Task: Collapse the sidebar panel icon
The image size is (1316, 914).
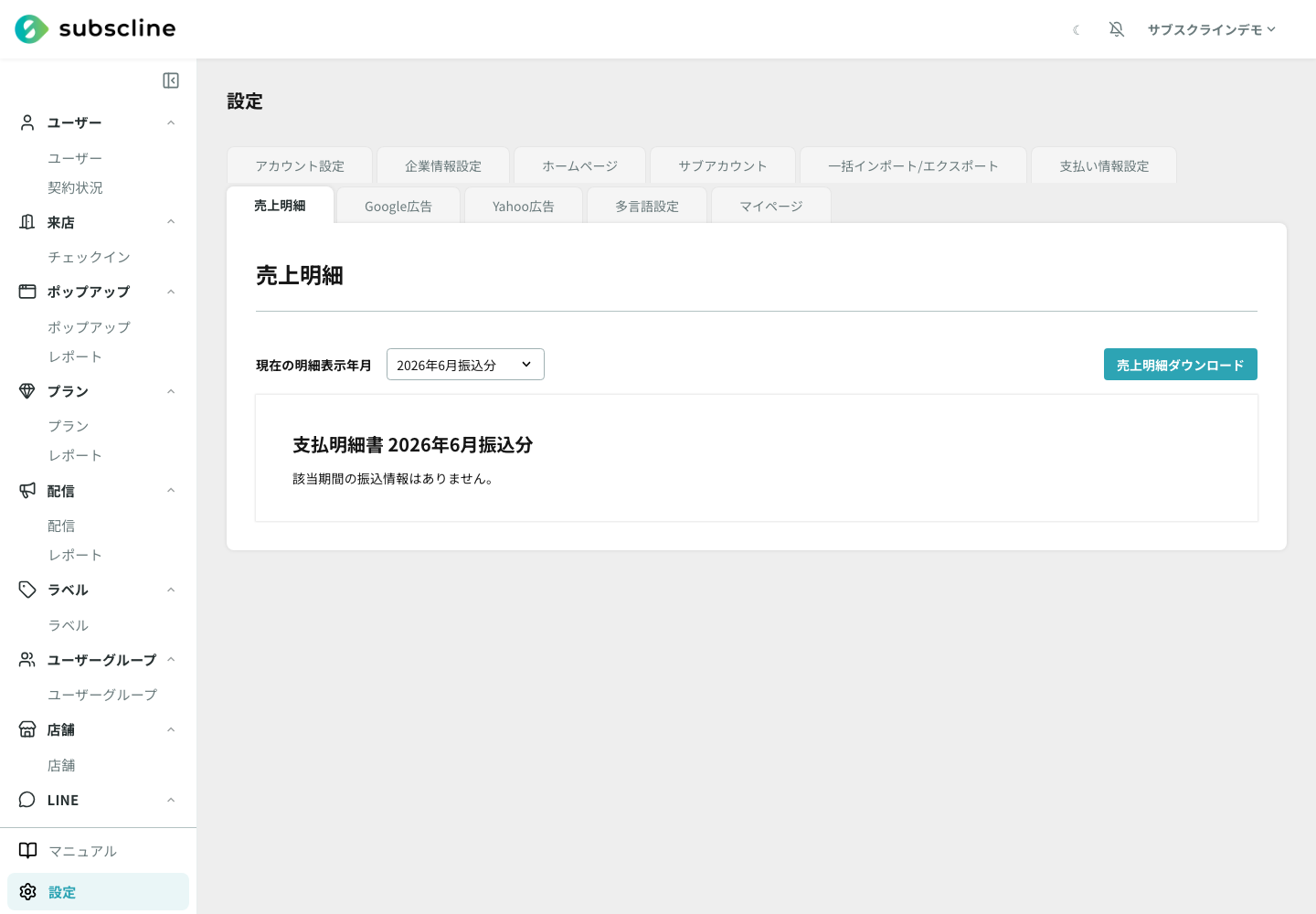Action: coord(171,80)
